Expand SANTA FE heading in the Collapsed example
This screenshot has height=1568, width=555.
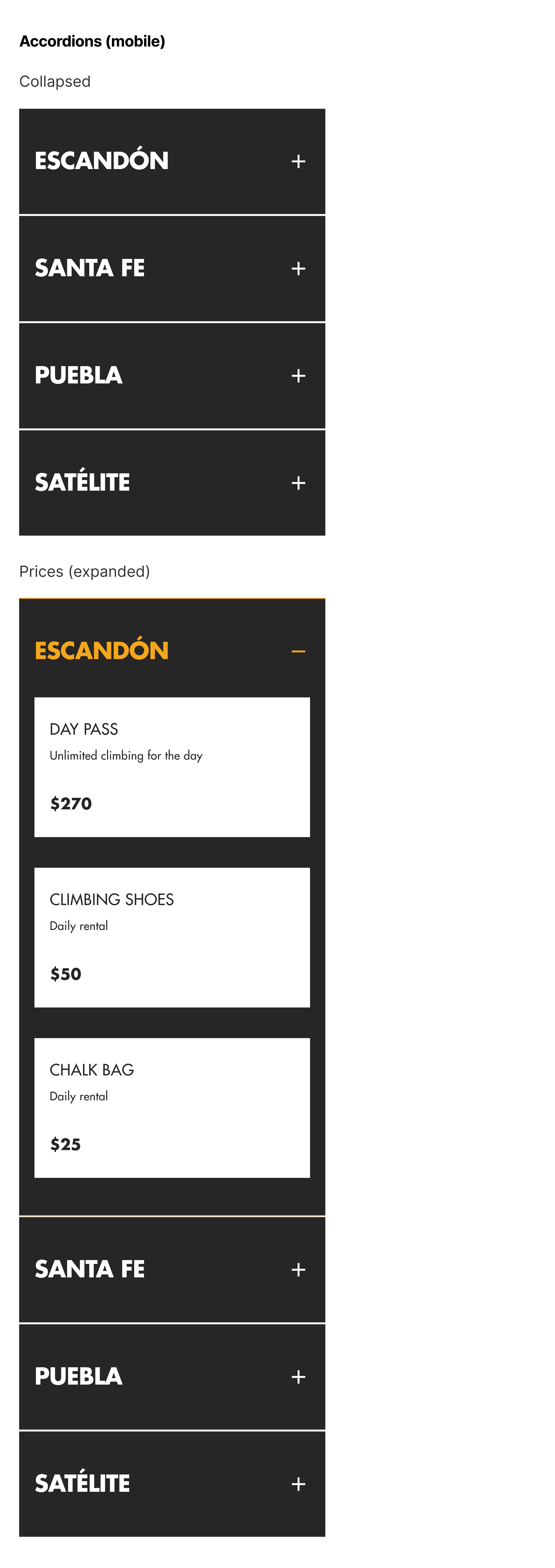(x=89, y=268)
